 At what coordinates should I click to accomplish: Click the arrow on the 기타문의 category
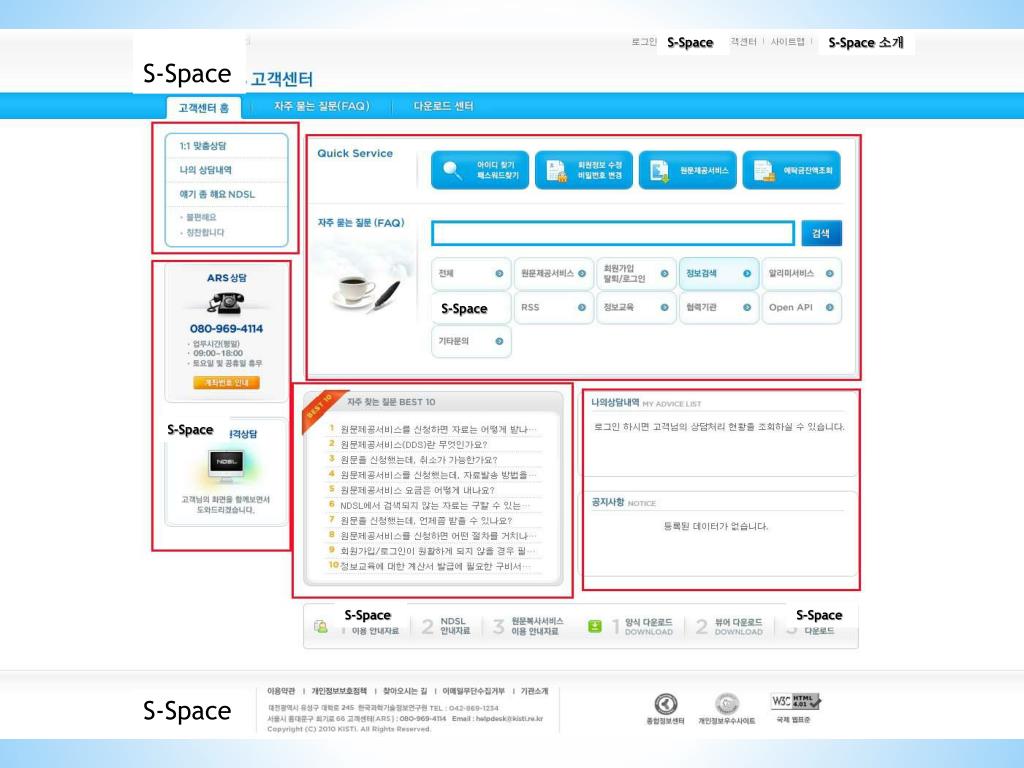click(499, 341)
